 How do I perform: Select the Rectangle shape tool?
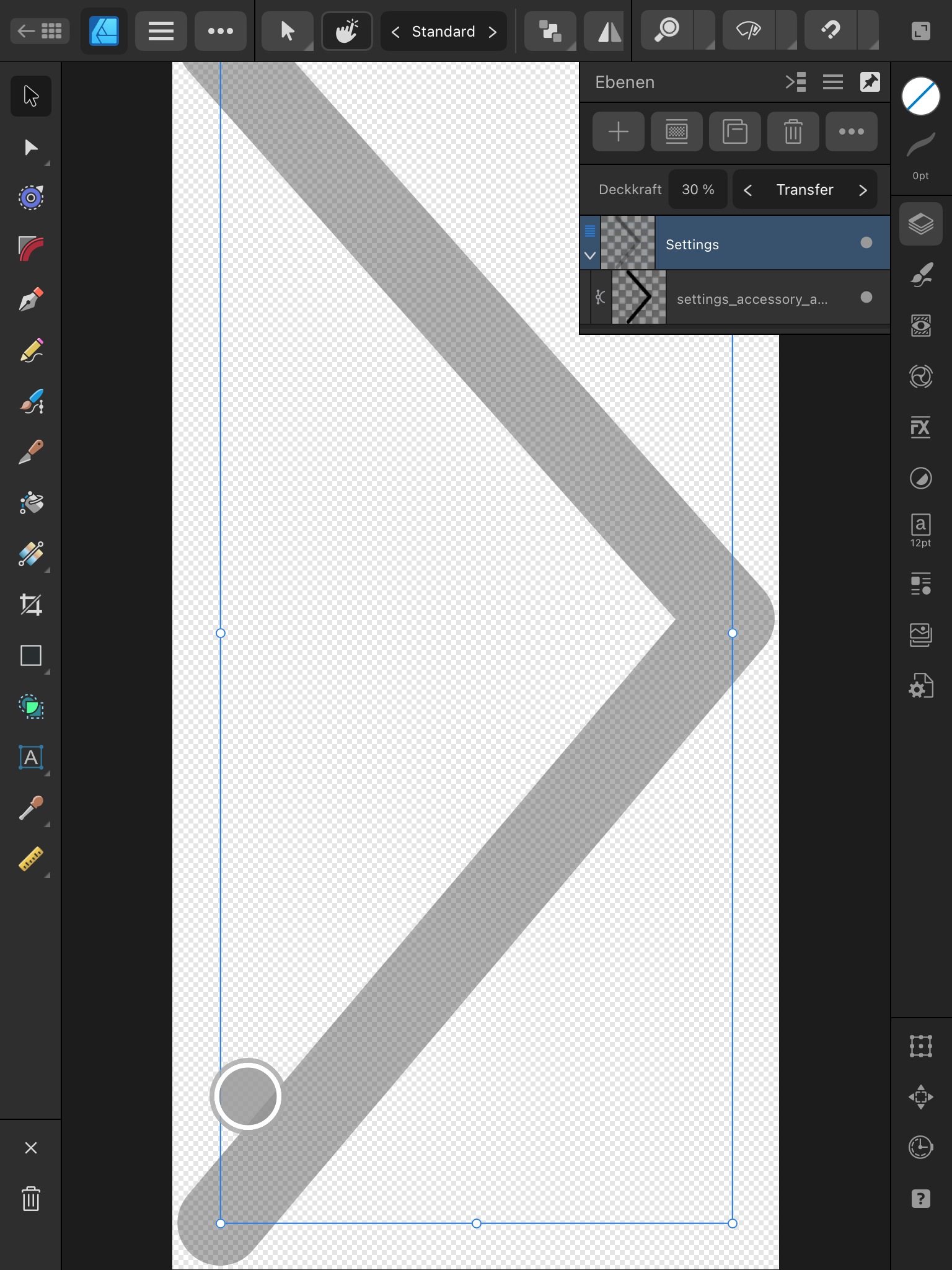(31, 655)
